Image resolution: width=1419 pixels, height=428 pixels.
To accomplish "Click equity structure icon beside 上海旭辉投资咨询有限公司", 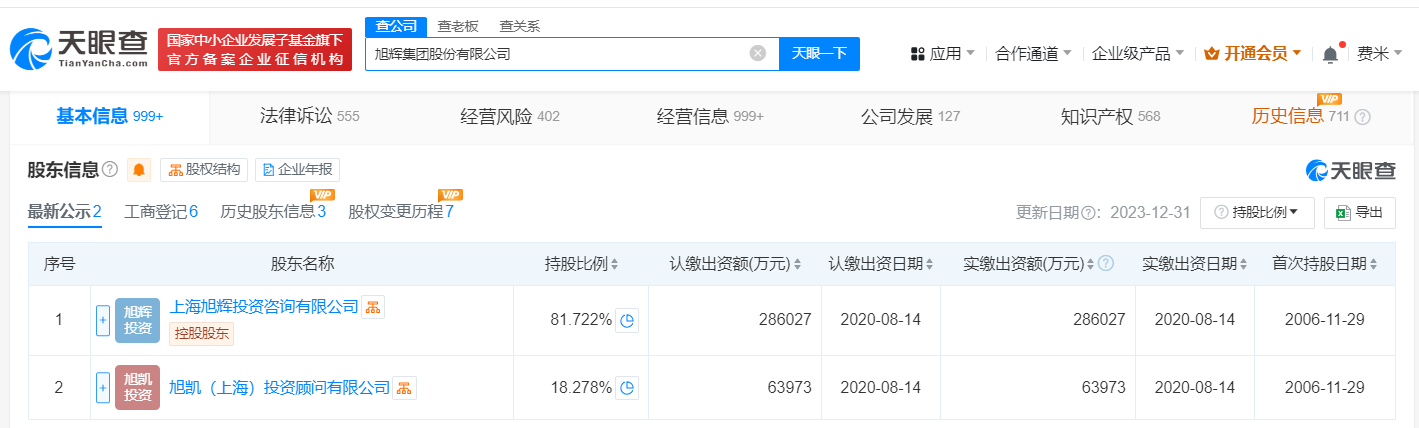I will click(x=372, y=307).
